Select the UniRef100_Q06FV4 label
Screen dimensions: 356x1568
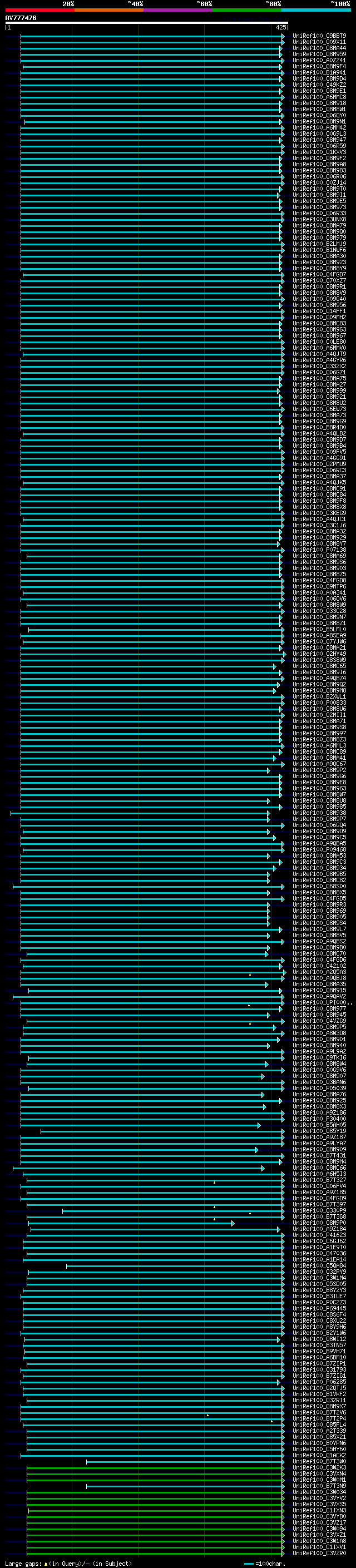pos(319,1186)
